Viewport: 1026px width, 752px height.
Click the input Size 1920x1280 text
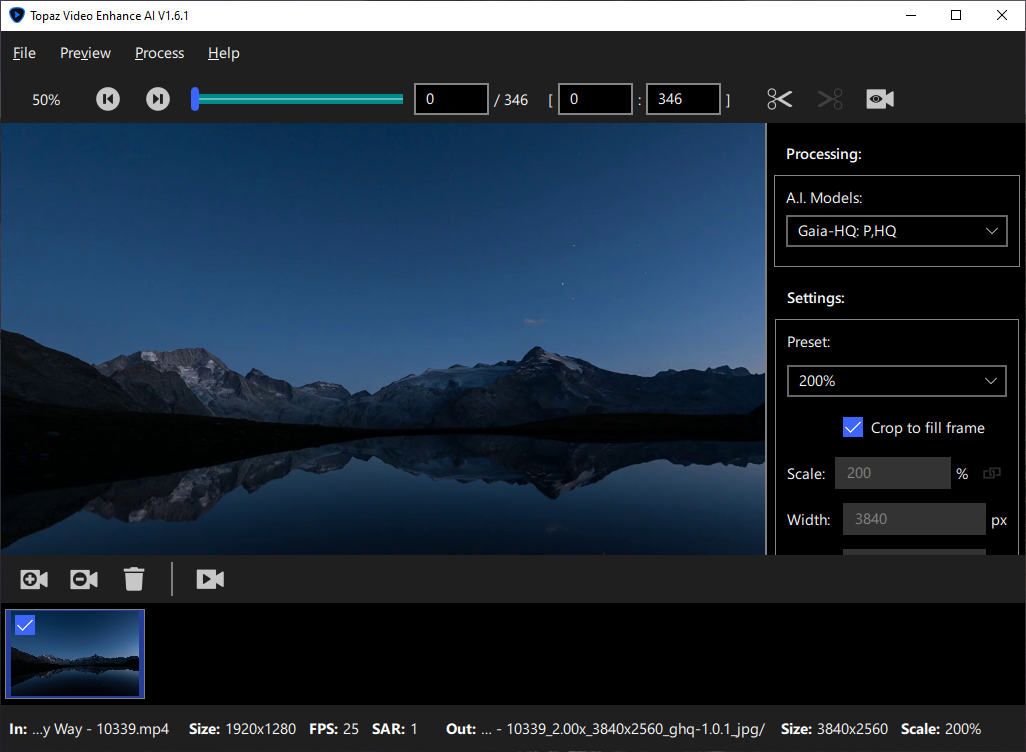pos(242,729)
